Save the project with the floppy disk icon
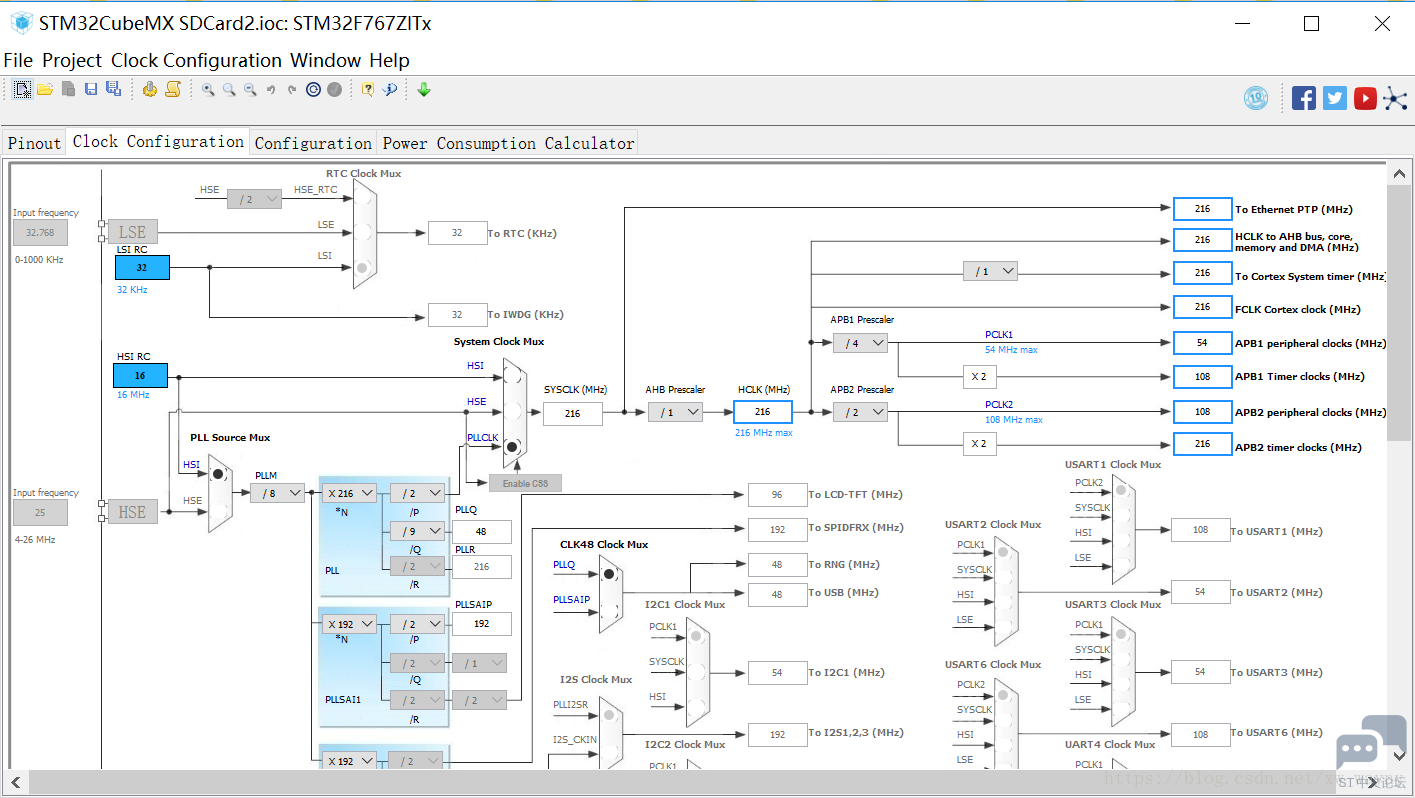Viewport: 1415px width, 798px height. click(x=91, y=90)
